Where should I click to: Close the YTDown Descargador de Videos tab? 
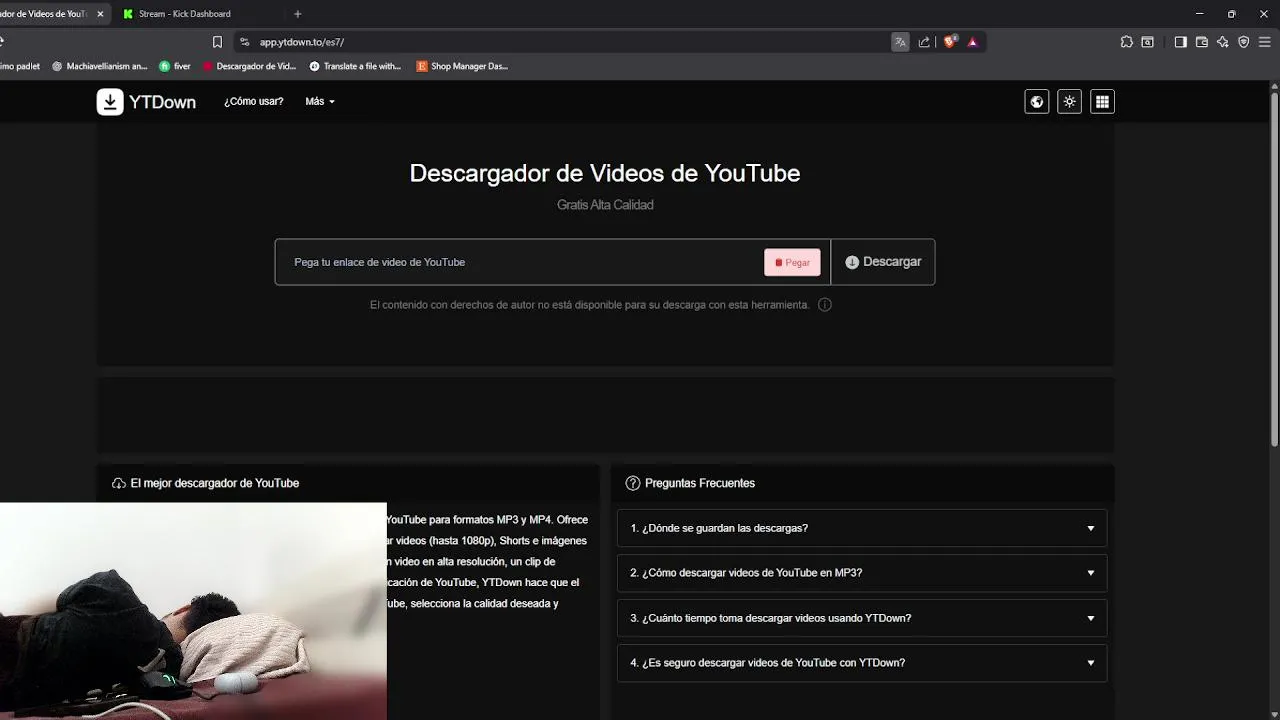100,14
